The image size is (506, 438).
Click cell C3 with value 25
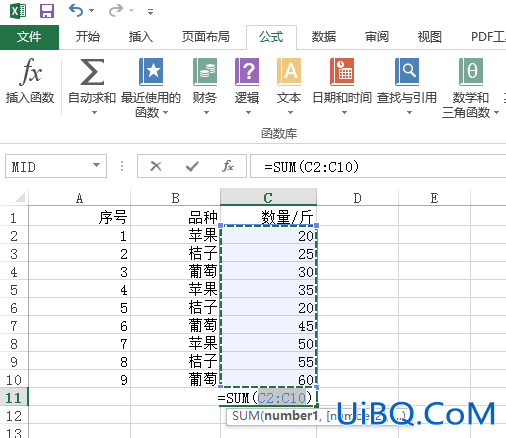pyautogui.click(x=268, y=254)
